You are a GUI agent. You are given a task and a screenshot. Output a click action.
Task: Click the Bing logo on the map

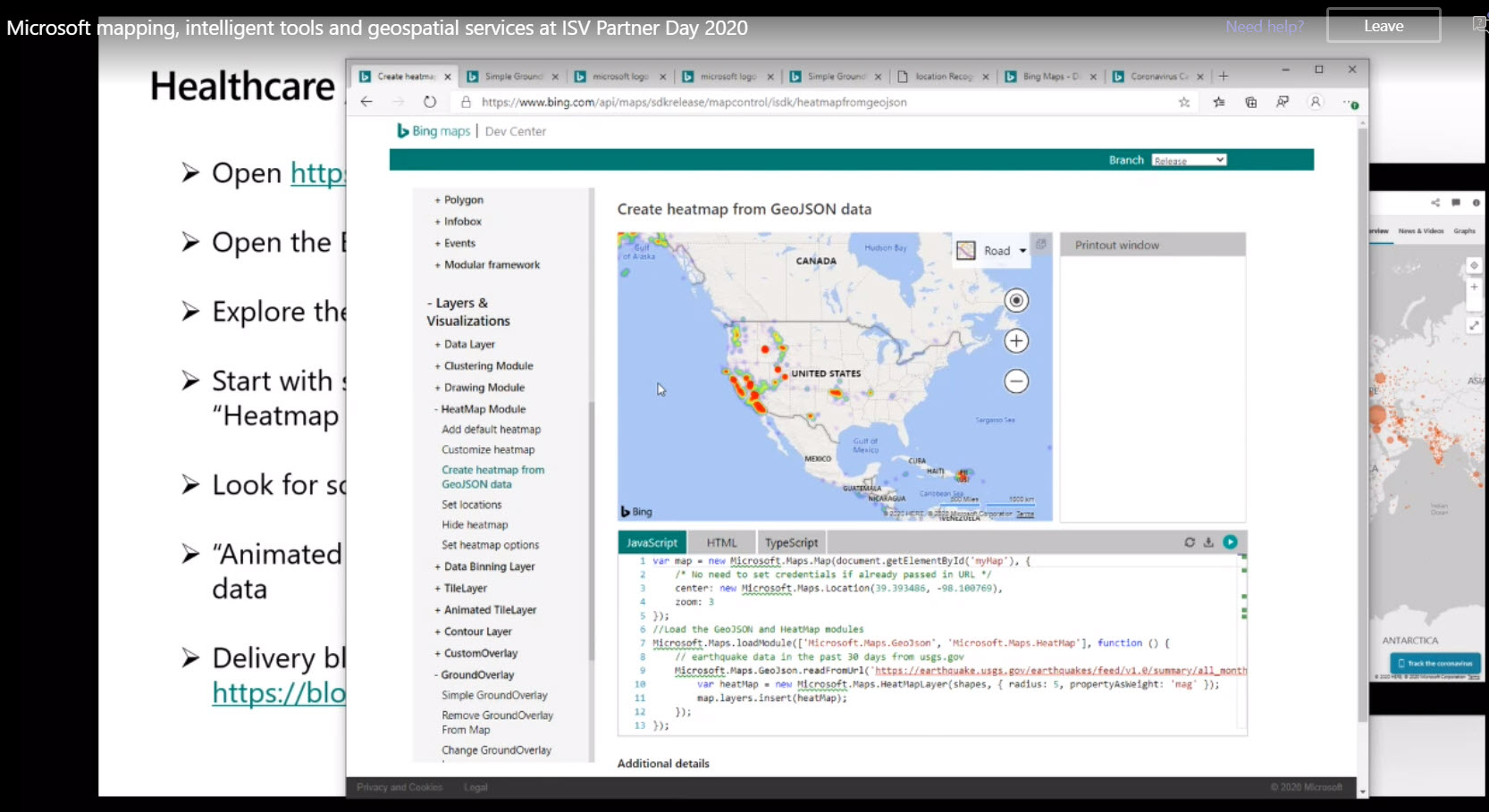tap(637, 512)
